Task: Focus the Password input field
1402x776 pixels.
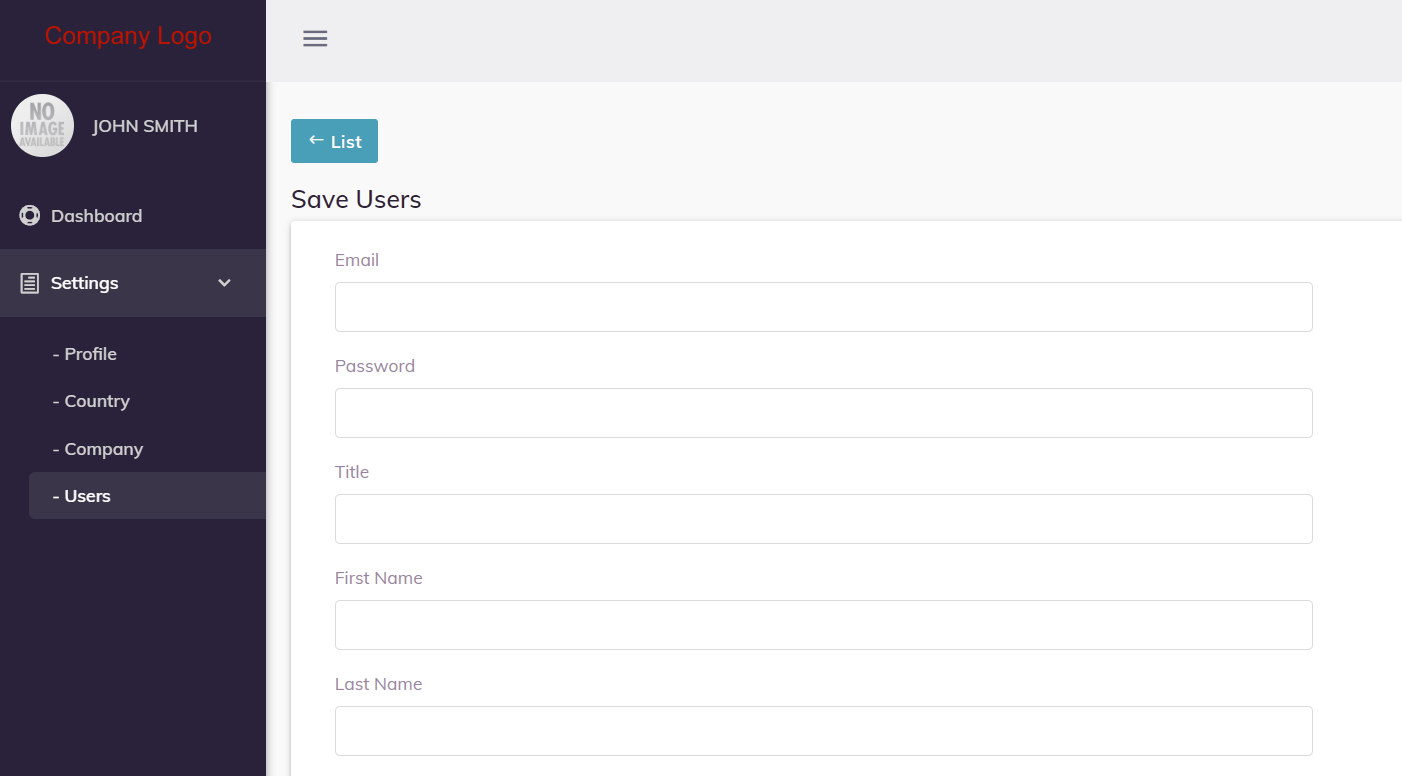Action: pyautogui.click(x=822, y=413)
